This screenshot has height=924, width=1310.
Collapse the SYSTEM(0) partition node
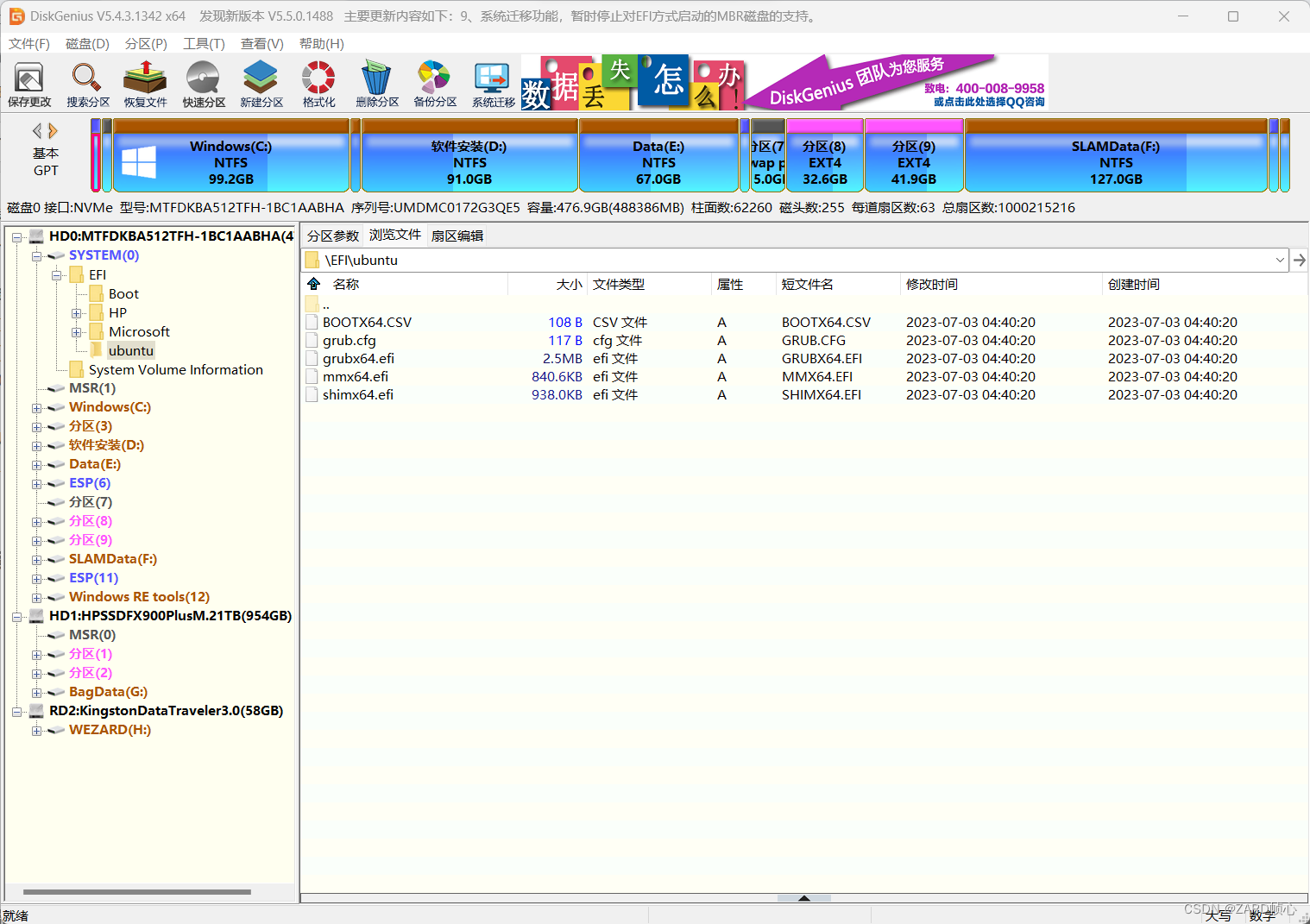tap(37, 255)
